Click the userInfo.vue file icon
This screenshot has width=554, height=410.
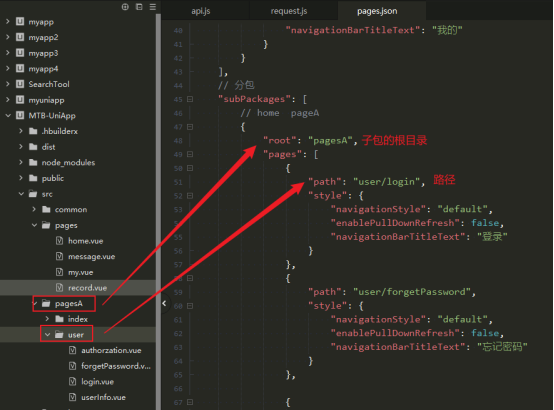click(x=72, y=397)
